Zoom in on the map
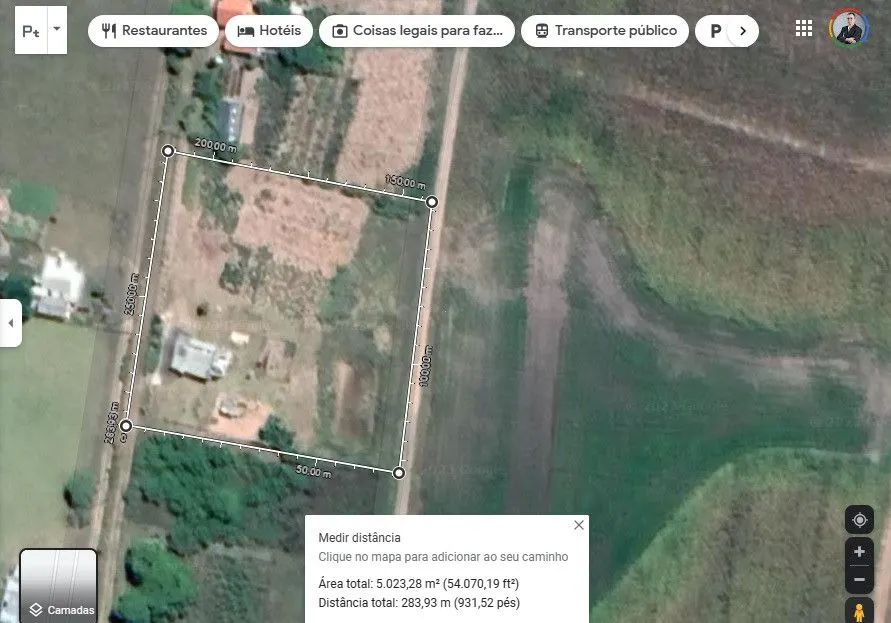Image resolution: width=891 pixels, height=623 pixels. 859,551
